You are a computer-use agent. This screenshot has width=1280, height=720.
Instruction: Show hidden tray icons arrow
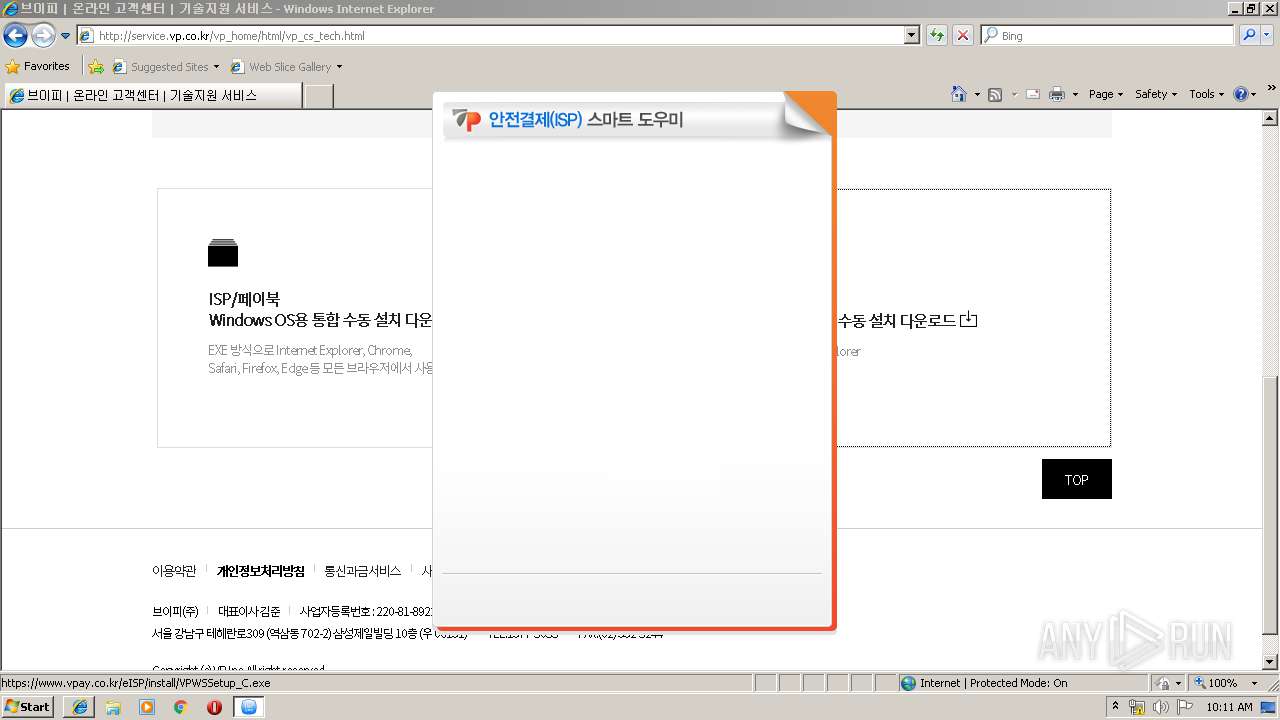pyautogui.click(x=1115, y=707)
